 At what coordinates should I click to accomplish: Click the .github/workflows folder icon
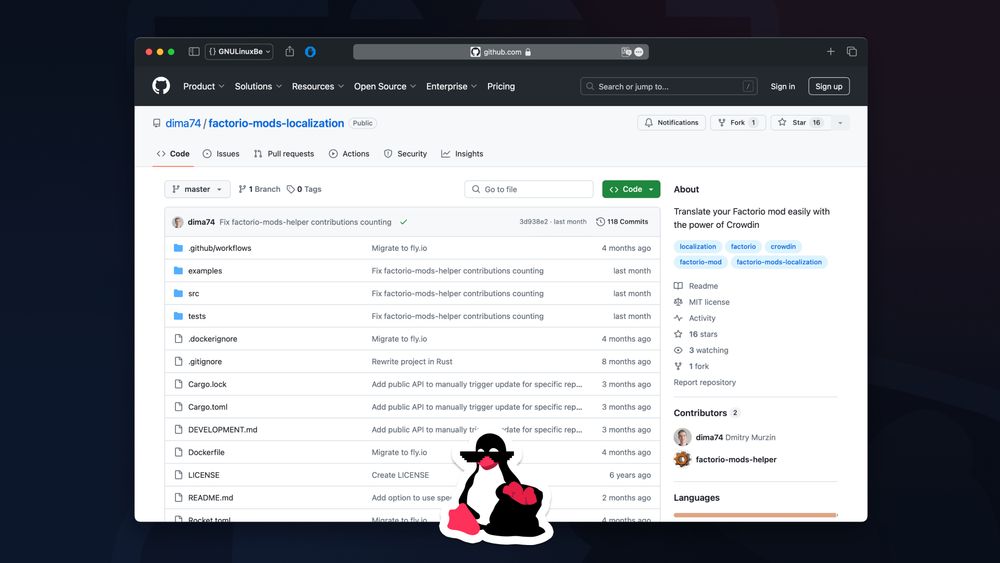(179, 248)
